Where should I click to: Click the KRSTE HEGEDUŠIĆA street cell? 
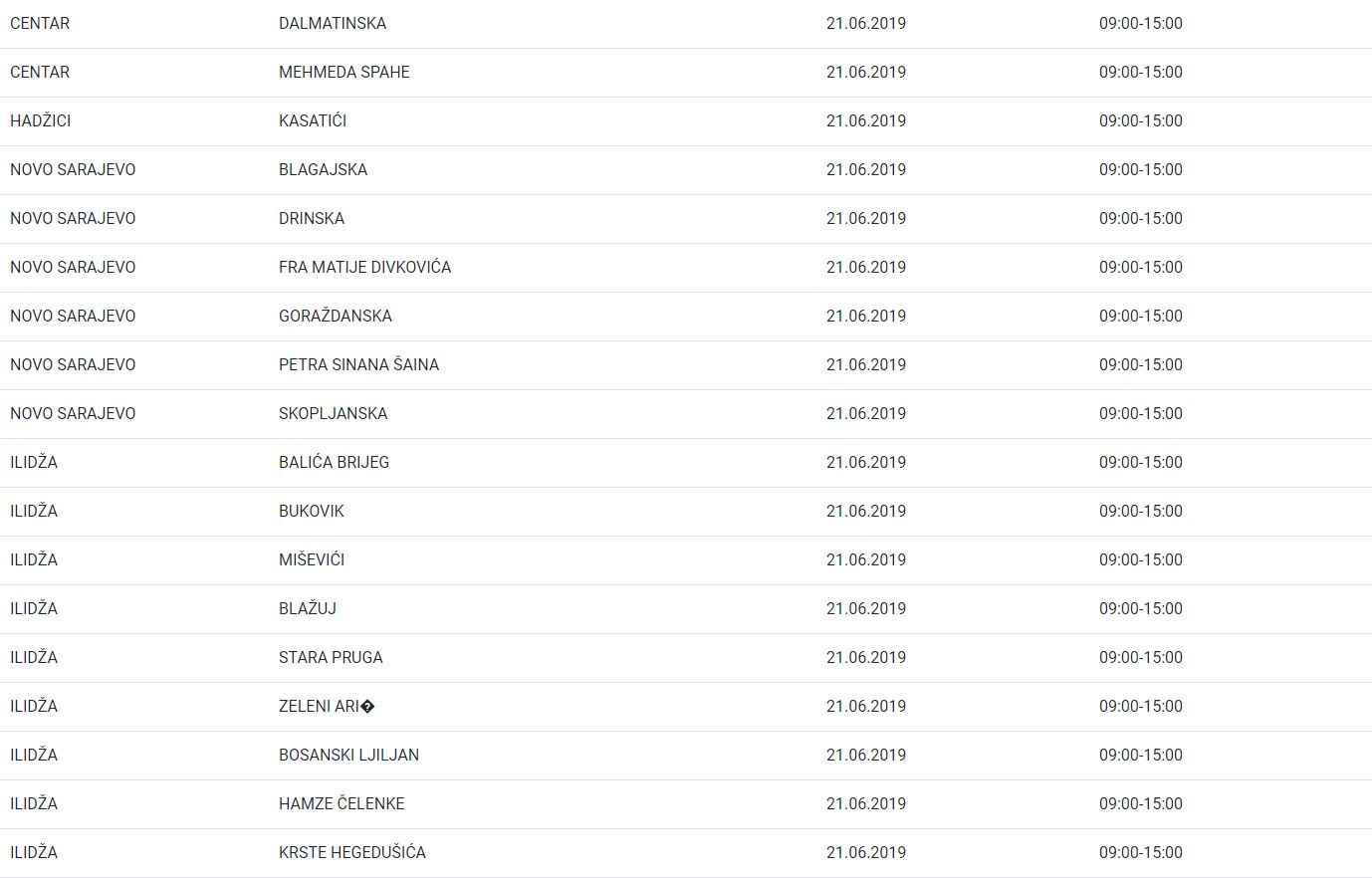pyautogui.click(x=352, y=852)
